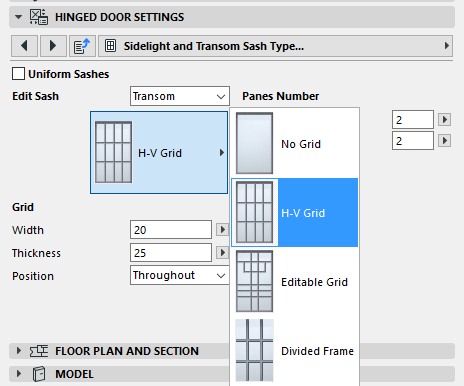Click the second Panes Number input field

pos(413,141)
